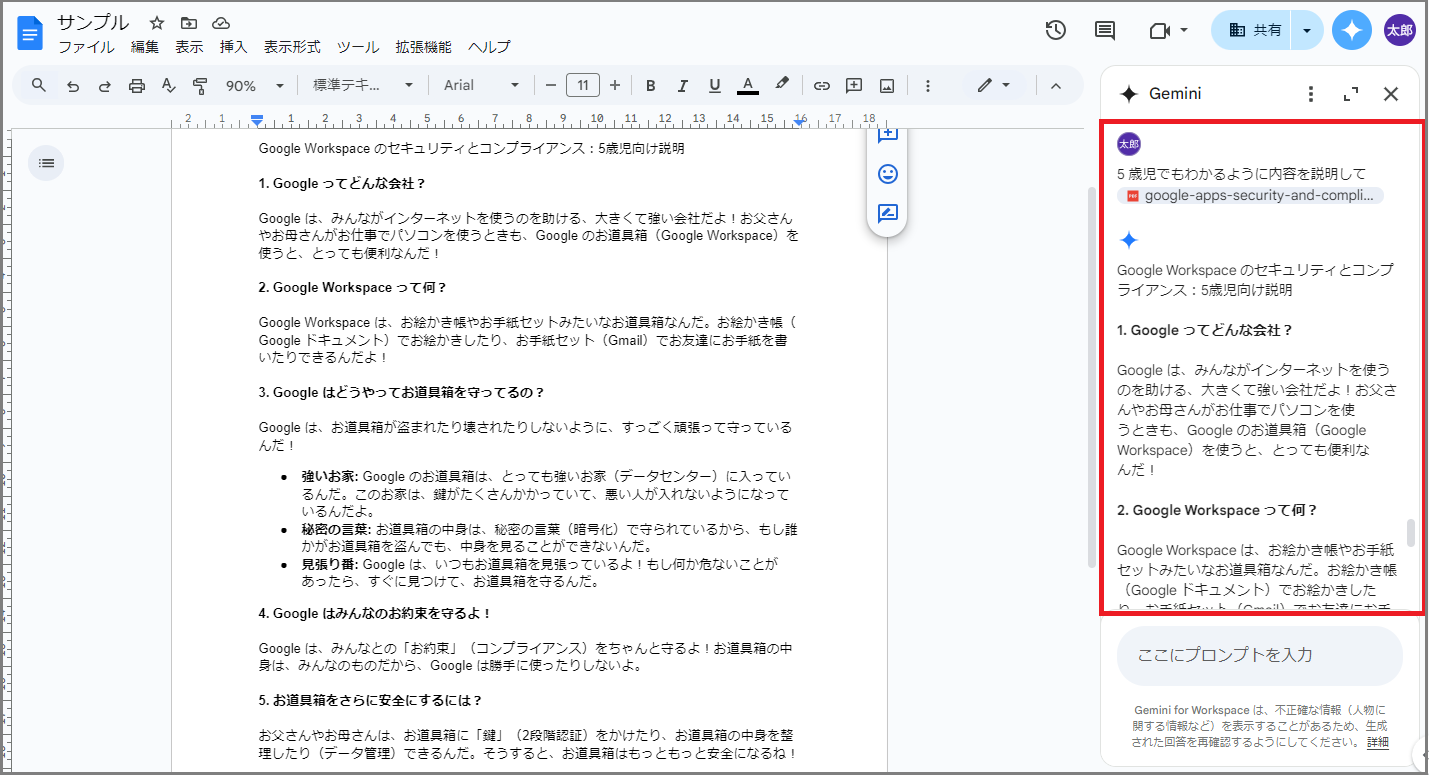Click 2. Google Workspace って何？ in Gemini panel
1429x775 pixels.
[1217, 510]
